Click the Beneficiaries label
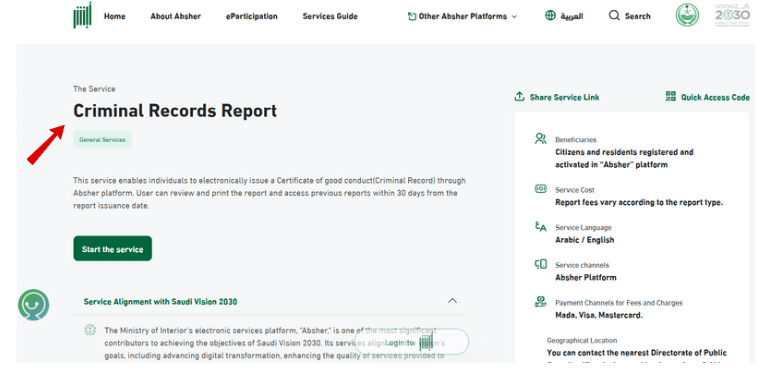Image resolution: width=763 pixels, height=371 pixels. [x=576, y=140]
